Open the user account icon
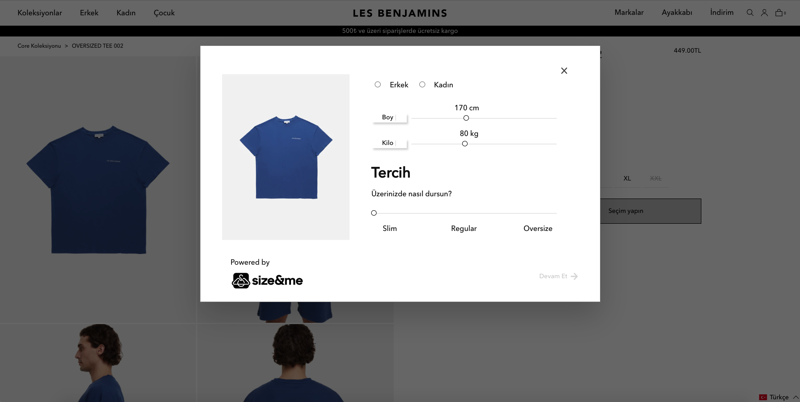The height and width of the screenshot is (402, 800). [x=764, y=13]
